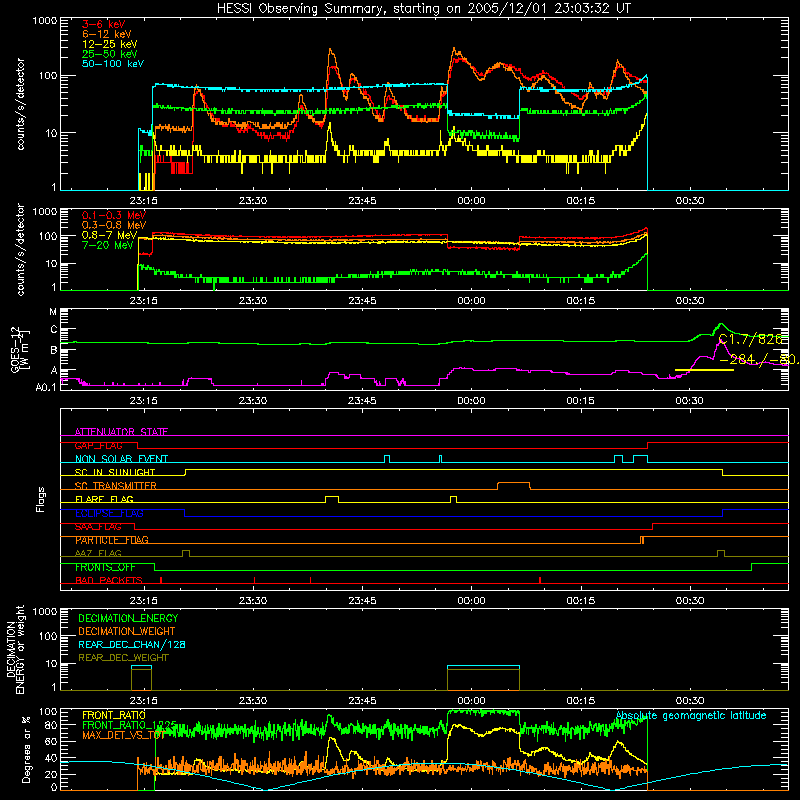The image size is (800, 800).
Task: Click the SC_TRANSMITTER raised pulse after 00:00
Action: click(x=513, y=486)
